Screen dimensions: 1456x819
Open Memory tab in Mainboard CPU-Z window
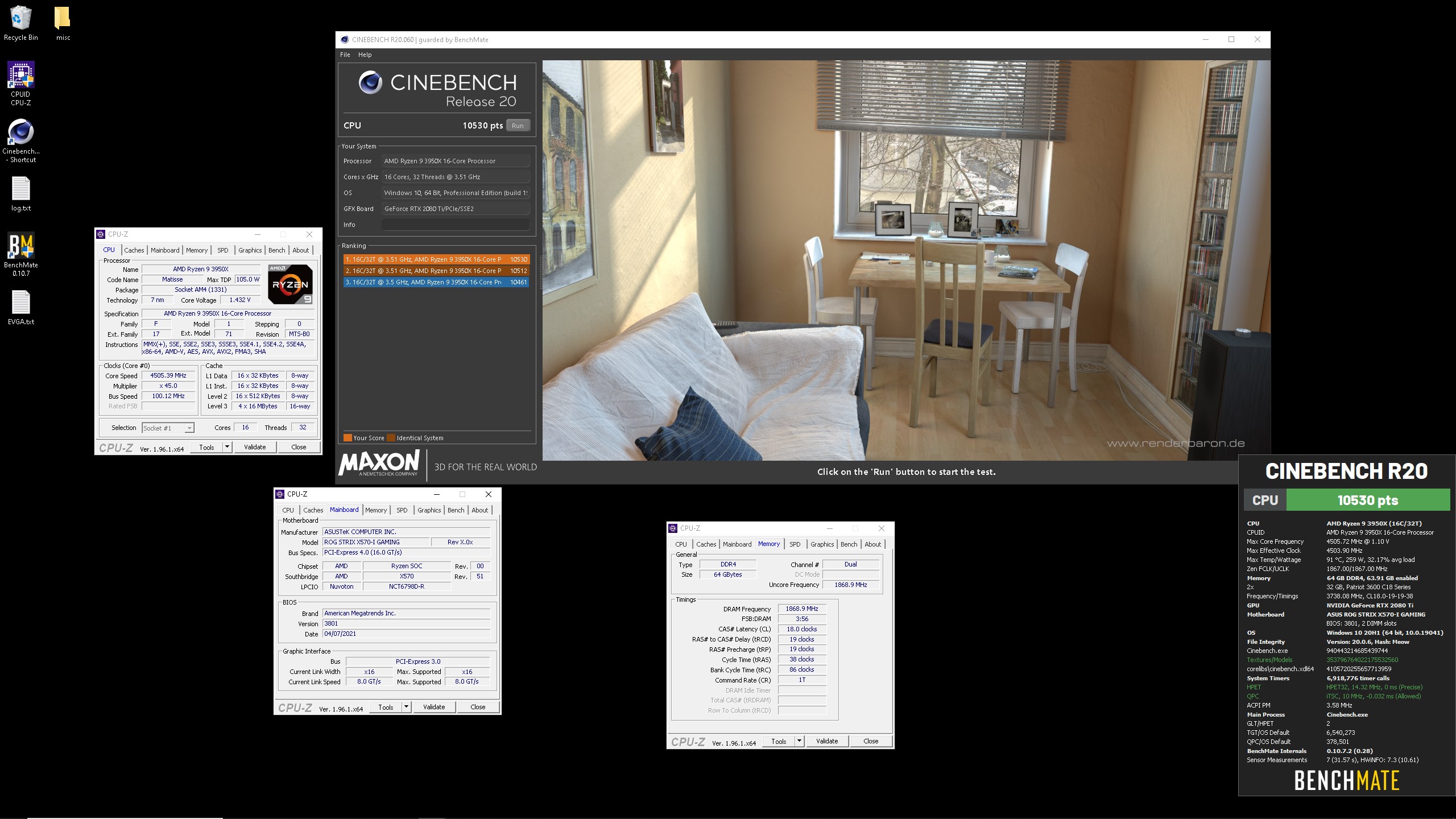click(376, 510)
